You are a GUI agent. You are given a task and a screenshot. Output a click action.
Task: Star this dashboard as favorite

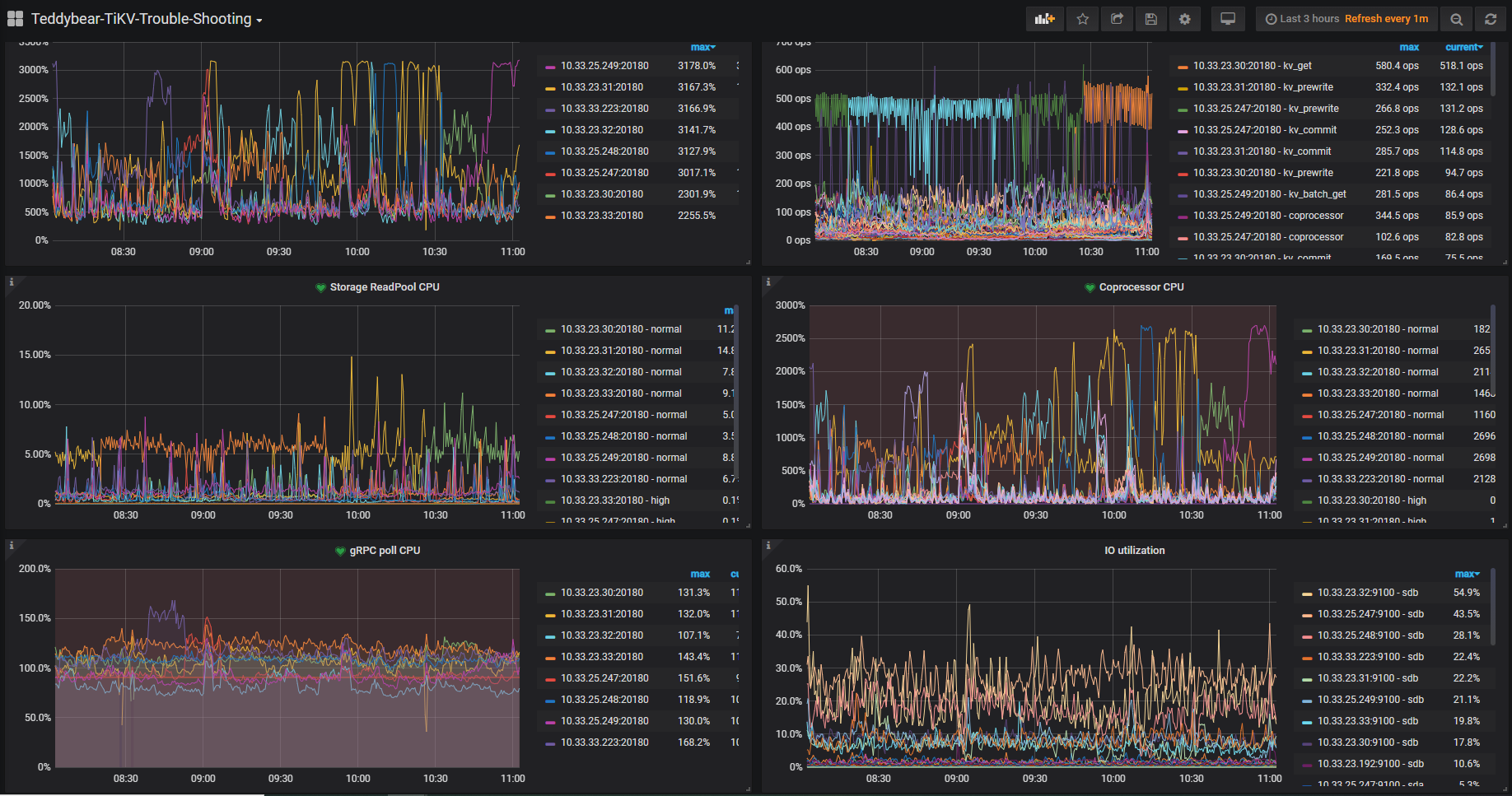(x=1083, y=19)
